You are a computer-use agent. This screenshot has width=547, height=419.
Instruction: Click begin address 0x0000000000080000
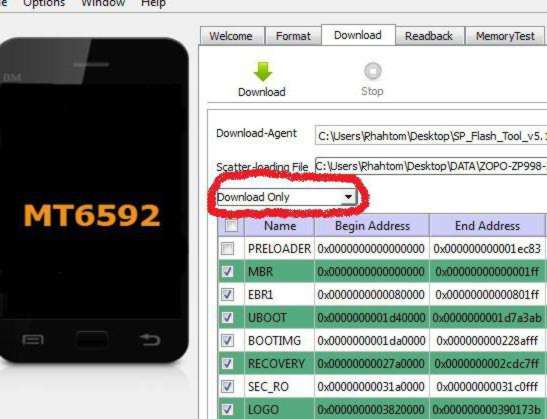click(371, 294)
